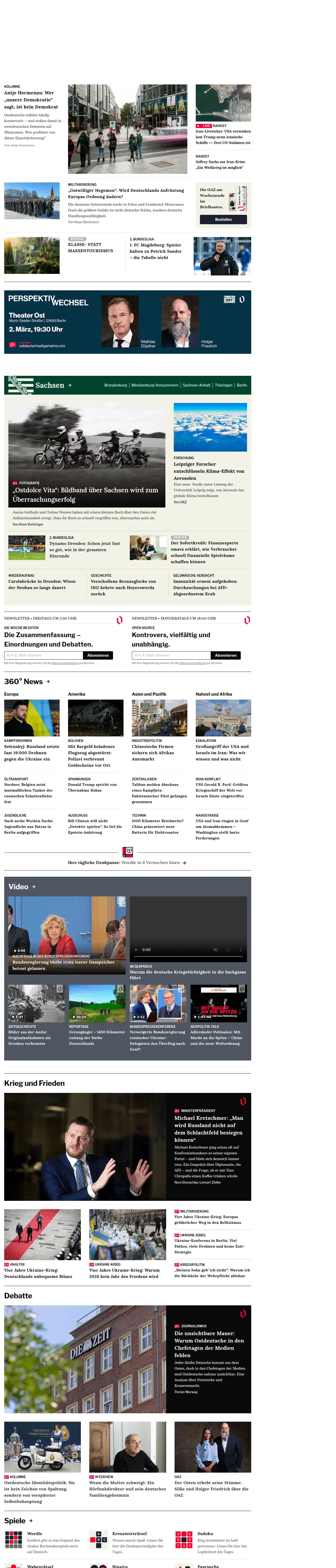Open Datenschutzerklärung link under Donnerstags newsletter
The height and width of the screenshot is (1568, 336).
click(x=192, y=663)
